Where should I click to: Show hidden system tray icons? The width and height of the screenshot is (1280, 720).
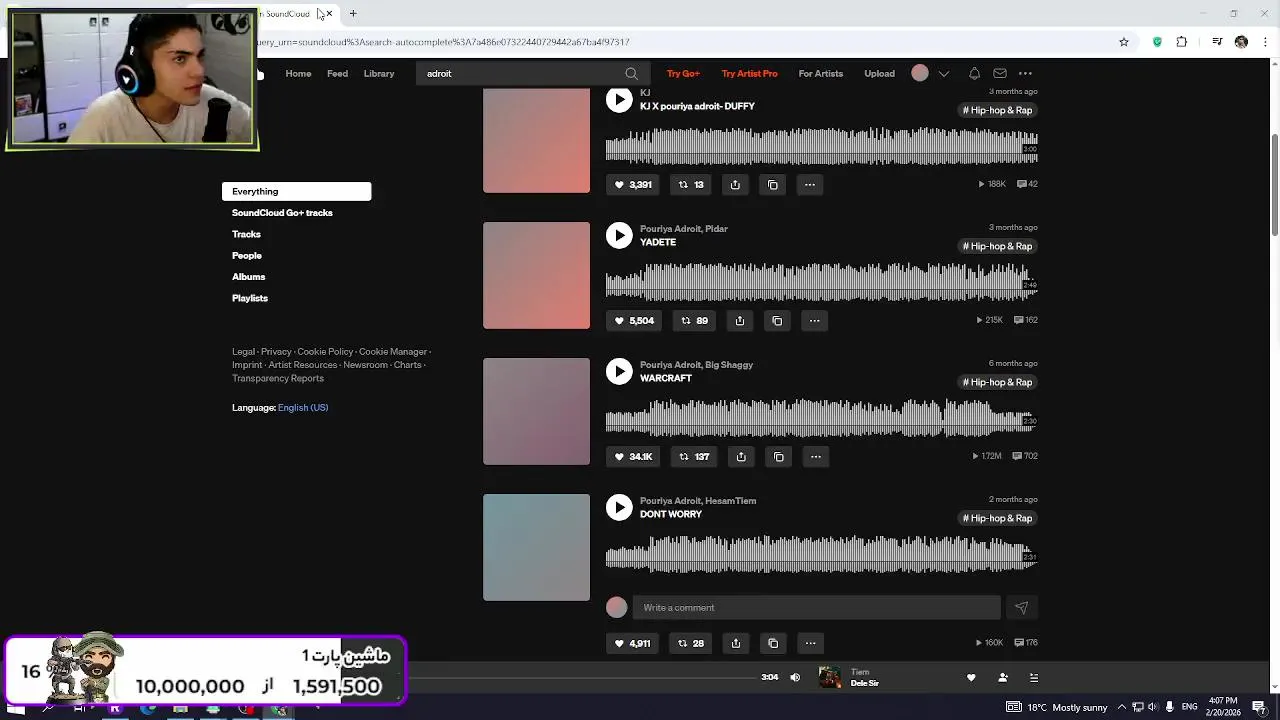tap(1121, 707)
